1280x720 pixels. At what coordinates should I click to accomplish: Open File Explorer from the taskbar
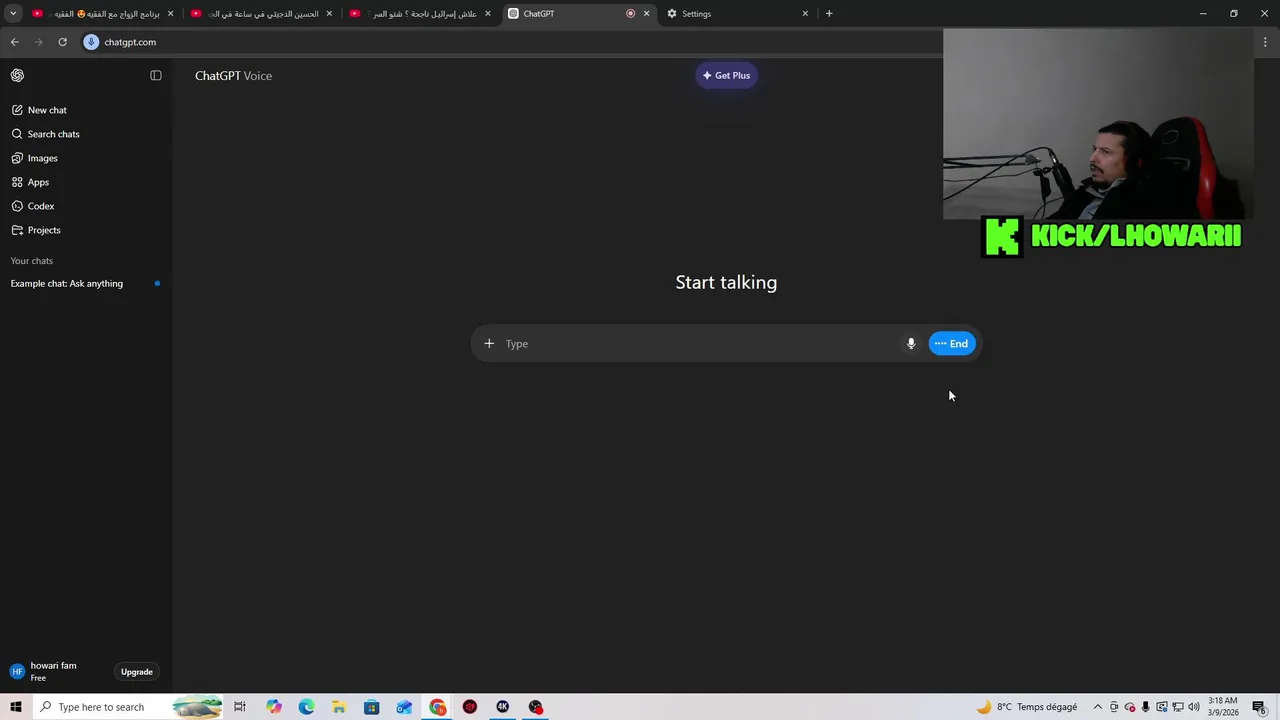[339, 707]
